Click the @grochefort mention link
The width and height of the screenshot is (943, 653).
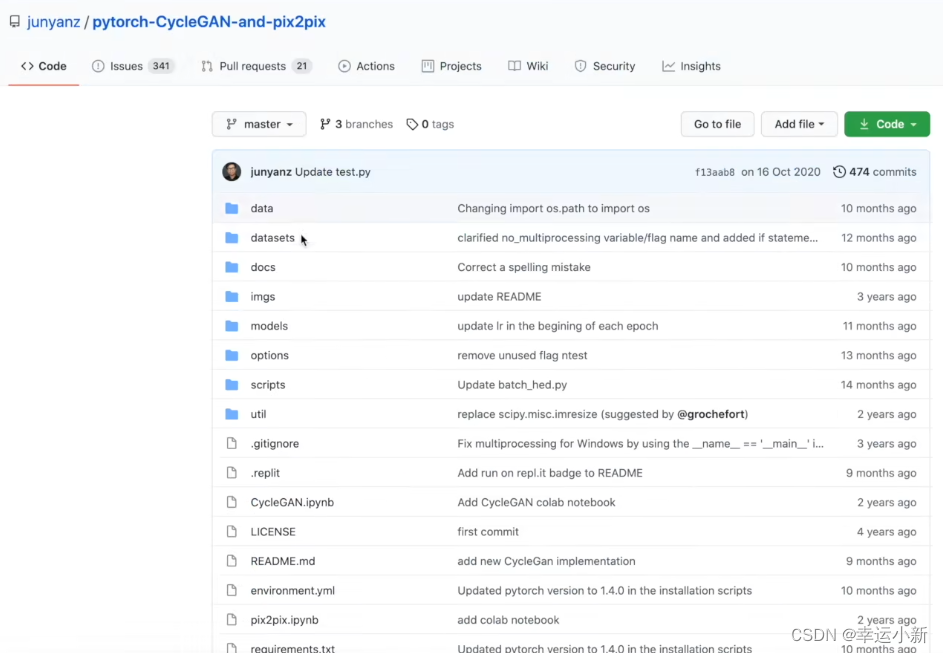[711, 414]
